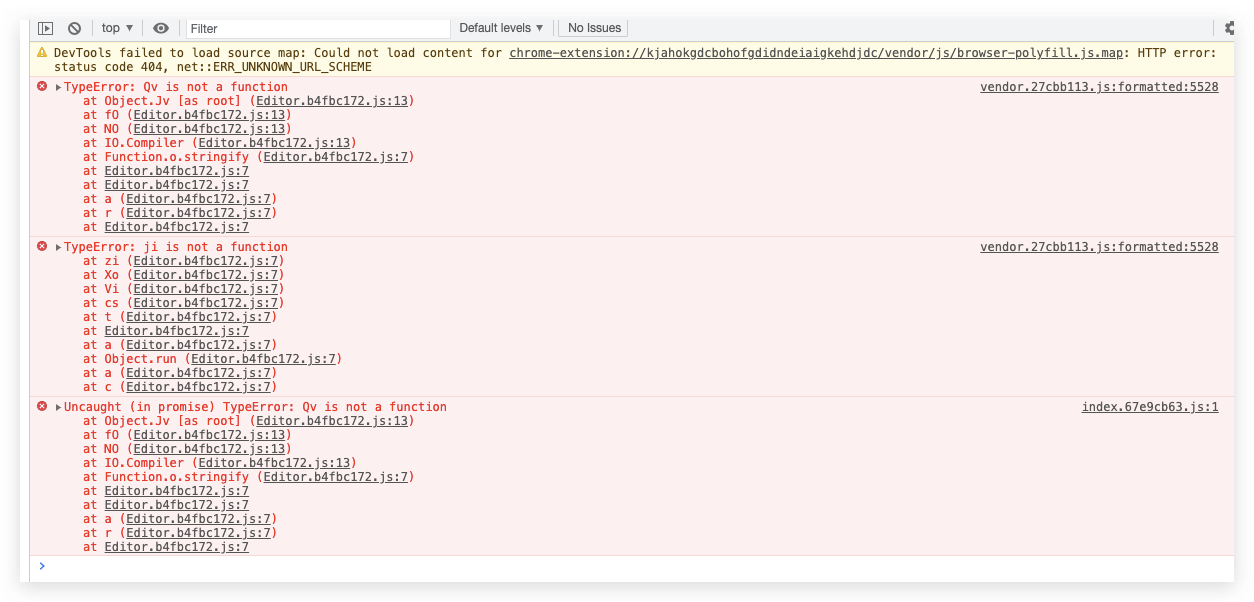Toggle the console sidebar panel
Viewport: 1254px width, 602px height.
click(x=45, y=27)
